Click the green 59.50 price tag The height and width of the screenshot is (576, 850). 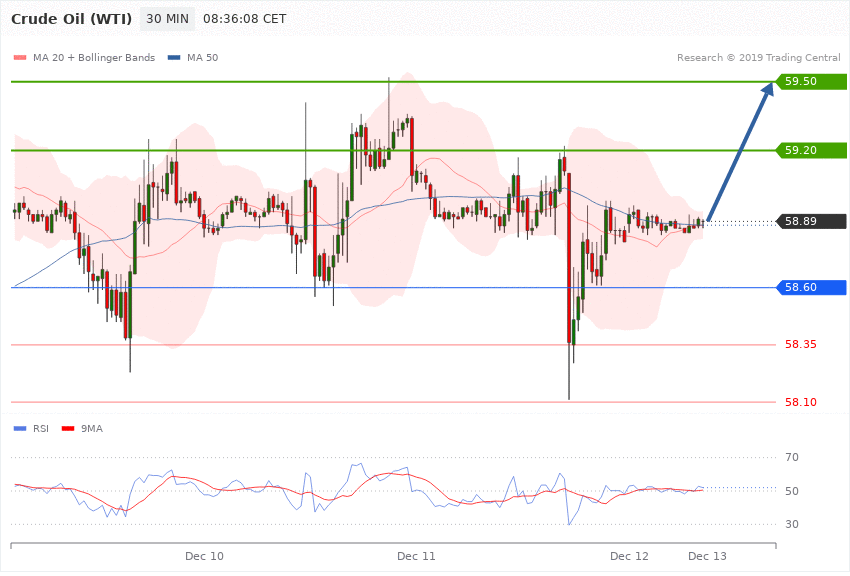click(812, 81)
